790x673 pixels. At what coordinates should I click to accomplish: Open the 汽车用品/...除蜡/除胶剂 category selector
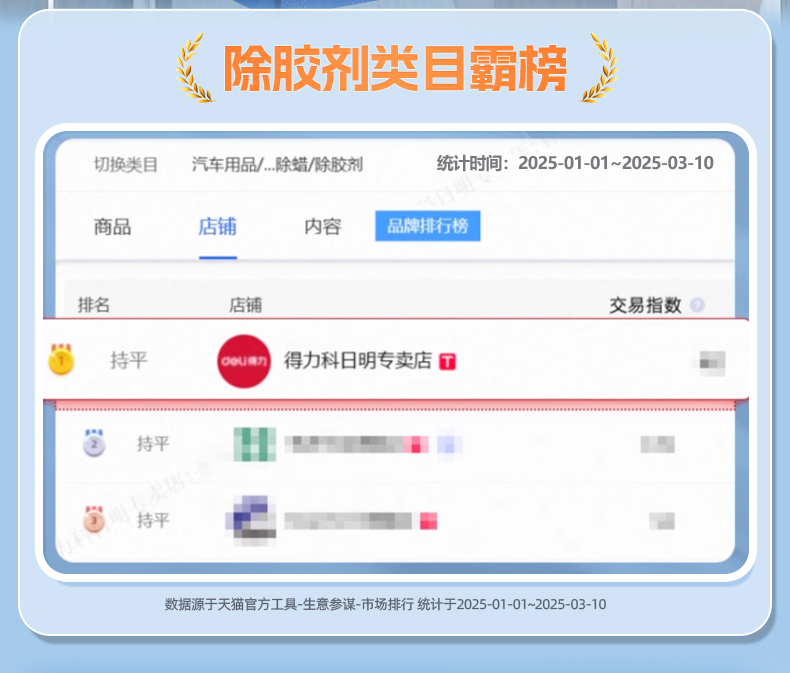pos(277,164)
